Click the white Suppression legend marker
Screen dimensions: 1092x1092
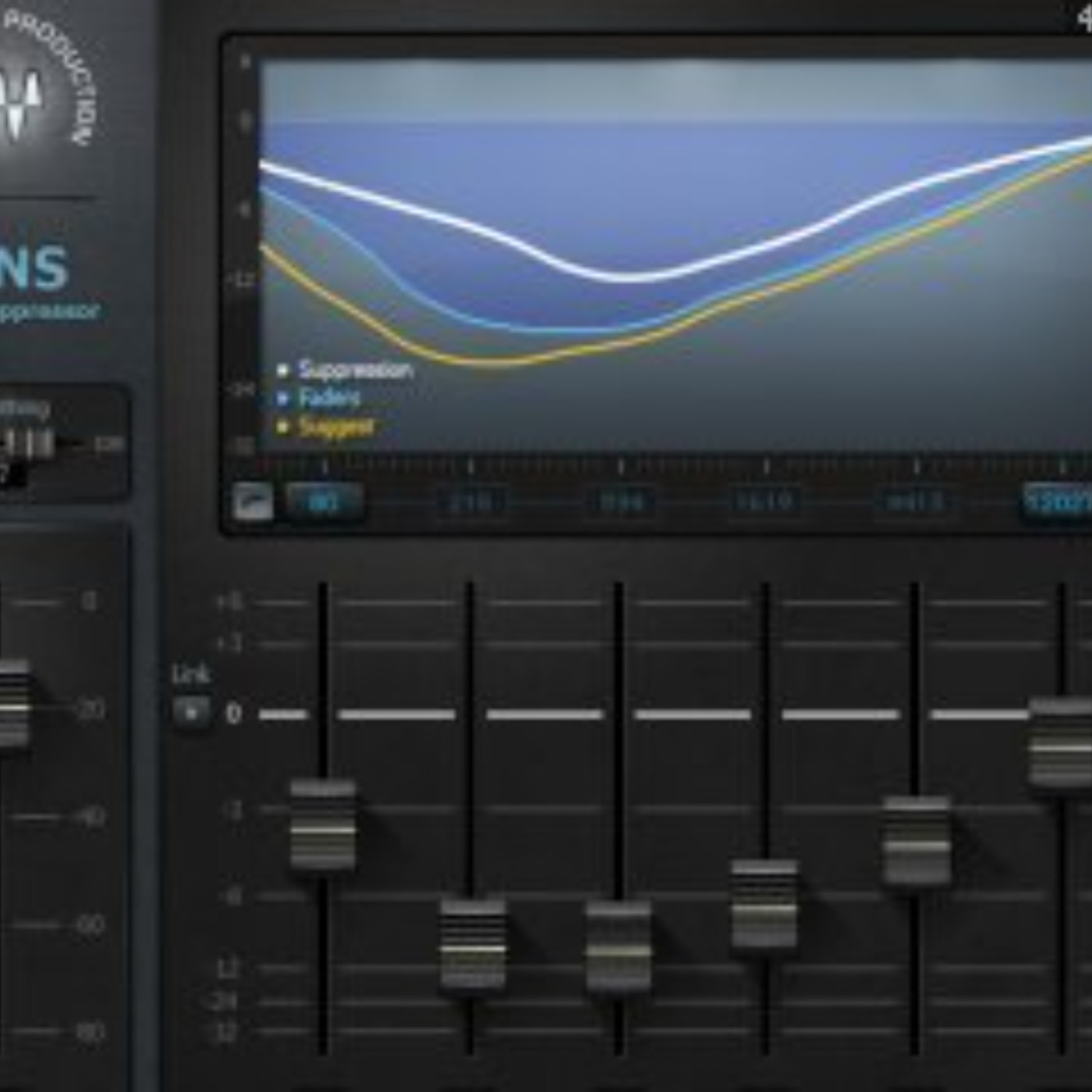pyautogui.click(x=283, y=370)
